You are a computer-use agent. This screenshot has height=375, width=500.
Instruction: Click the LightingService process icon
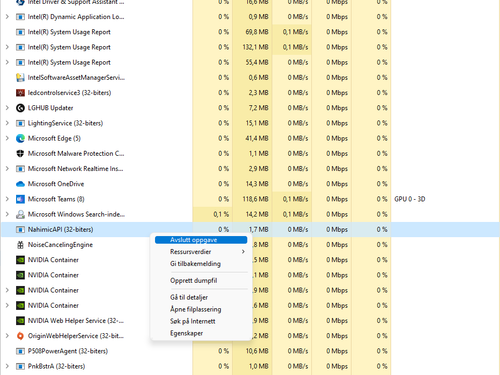pyautogui.click(x=20, y=123)
